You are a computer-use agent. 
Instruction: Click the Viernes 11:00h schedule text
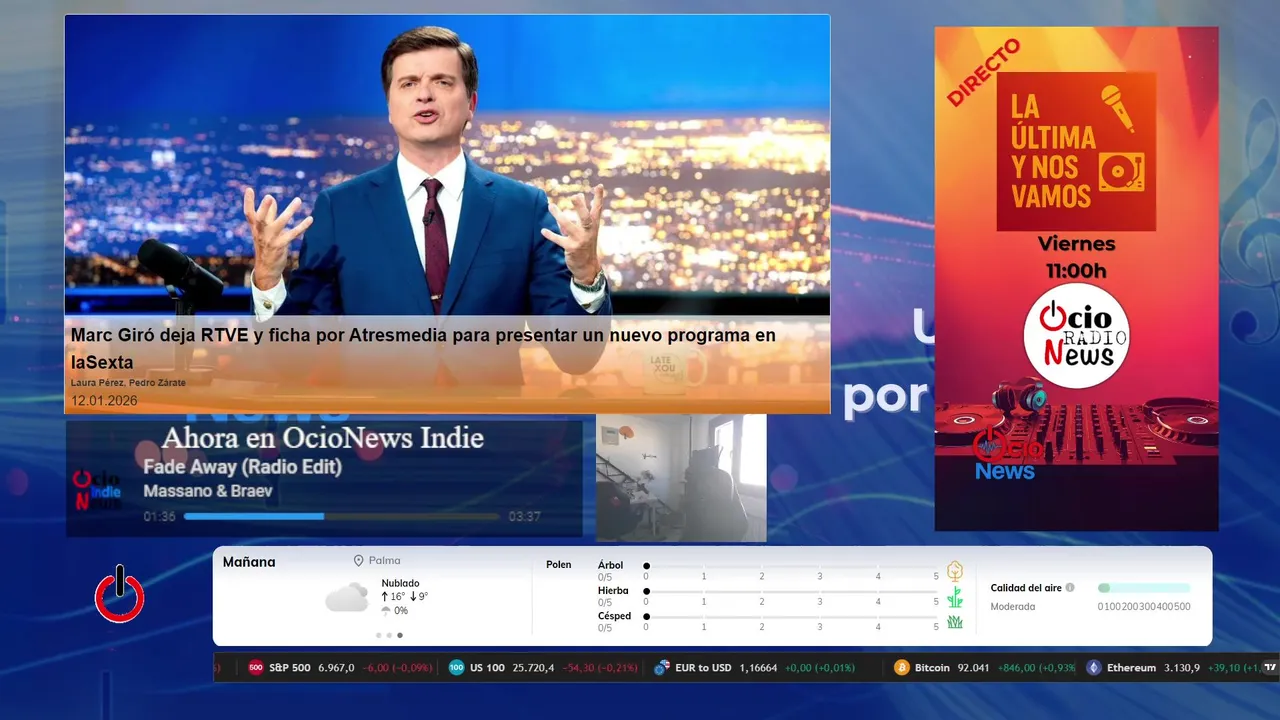tap(1076, 257)
